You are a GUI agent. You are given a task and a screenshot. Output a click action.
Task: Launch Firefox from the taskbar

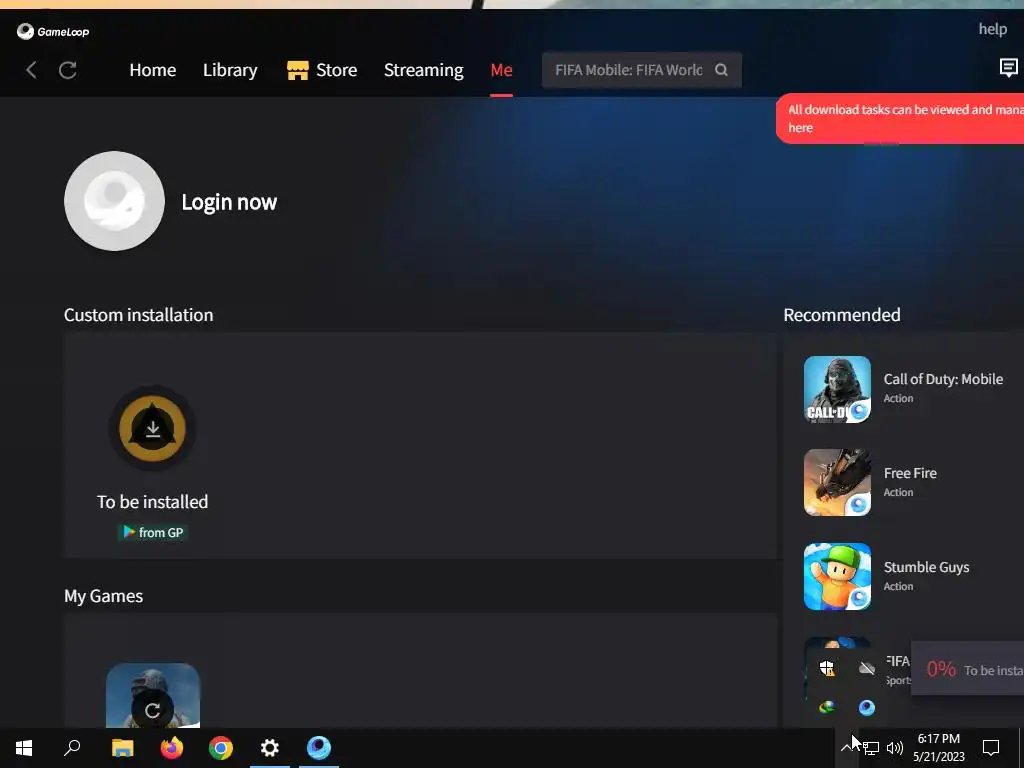pyautogui.click(x=172, y=748)
